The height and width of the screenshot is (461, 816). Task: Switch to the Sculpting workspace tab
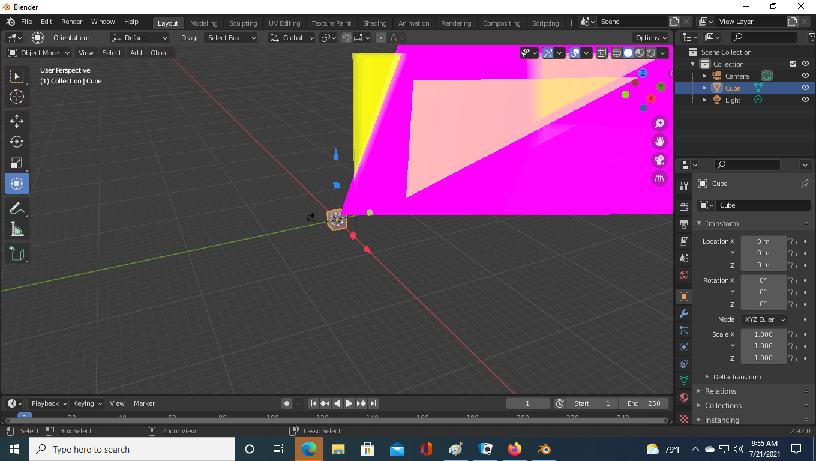[x=242, y=21]
